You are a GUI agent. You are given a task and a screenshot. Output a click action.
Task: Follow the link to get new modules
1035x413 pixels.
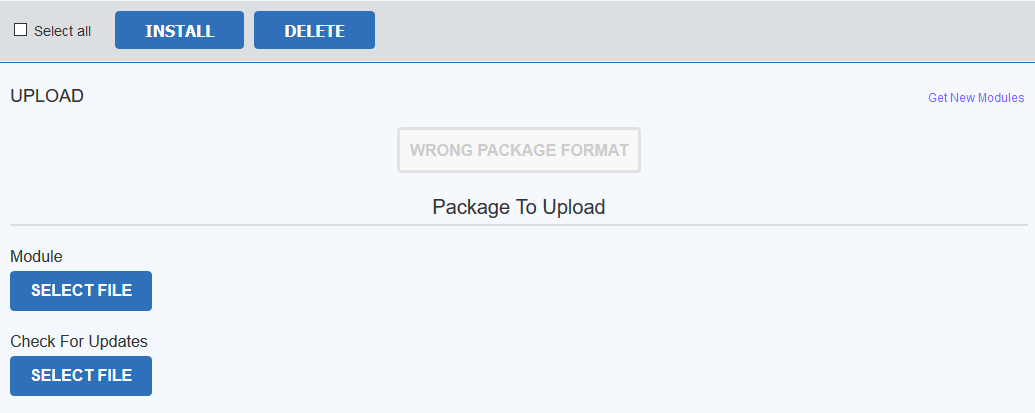tap(975, 98)
